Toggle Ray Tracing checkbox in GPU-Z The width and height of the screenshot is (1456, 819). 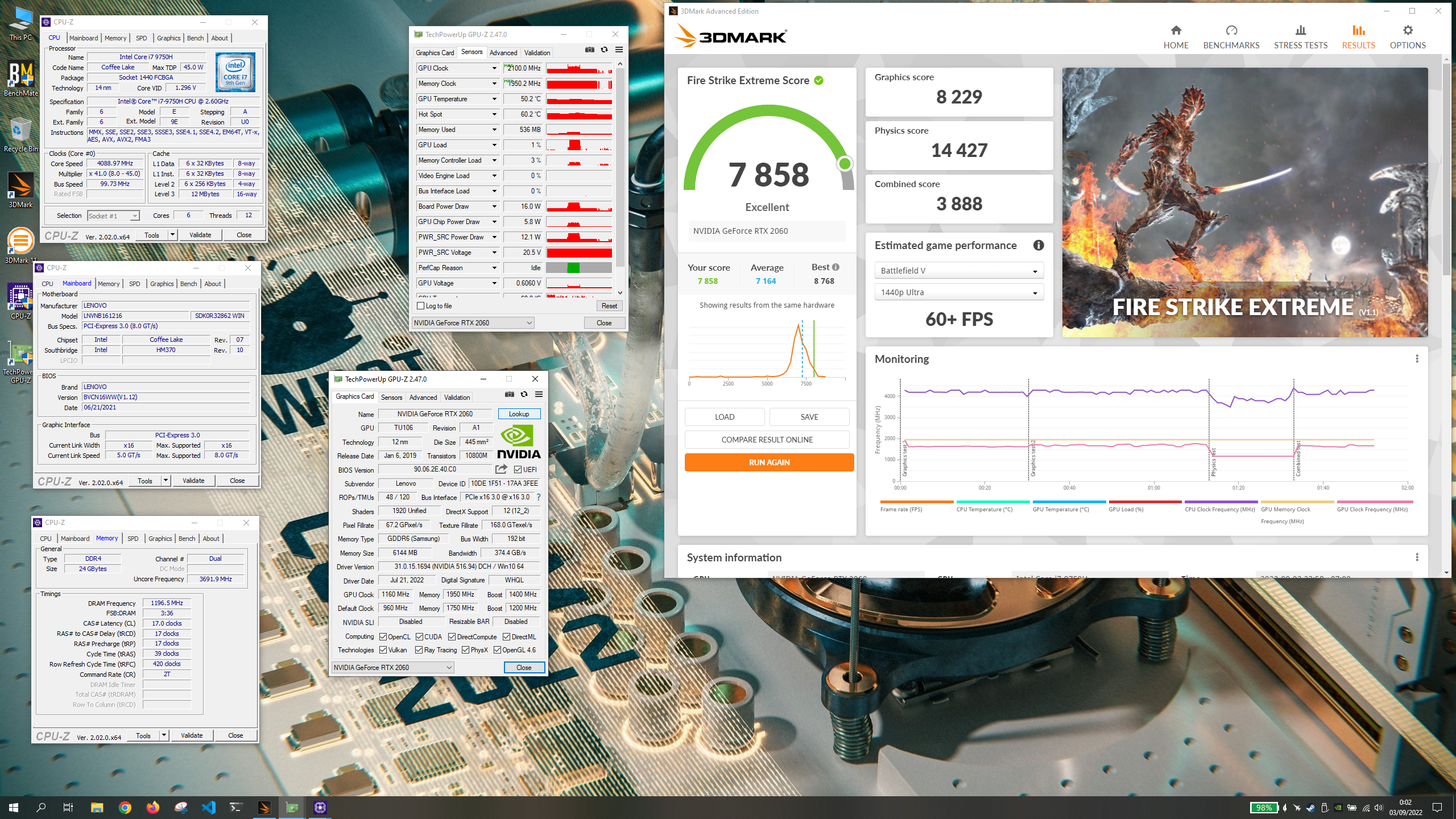coord(419,650)
